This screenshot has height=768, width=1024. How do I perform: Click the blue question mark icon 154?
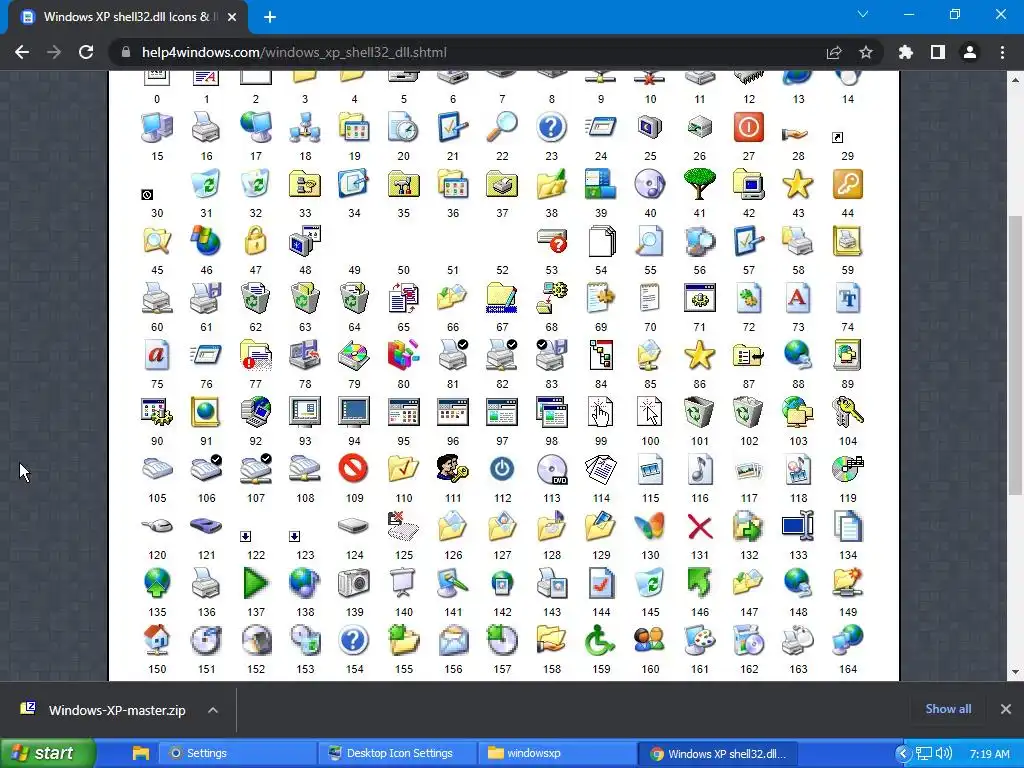354,640
